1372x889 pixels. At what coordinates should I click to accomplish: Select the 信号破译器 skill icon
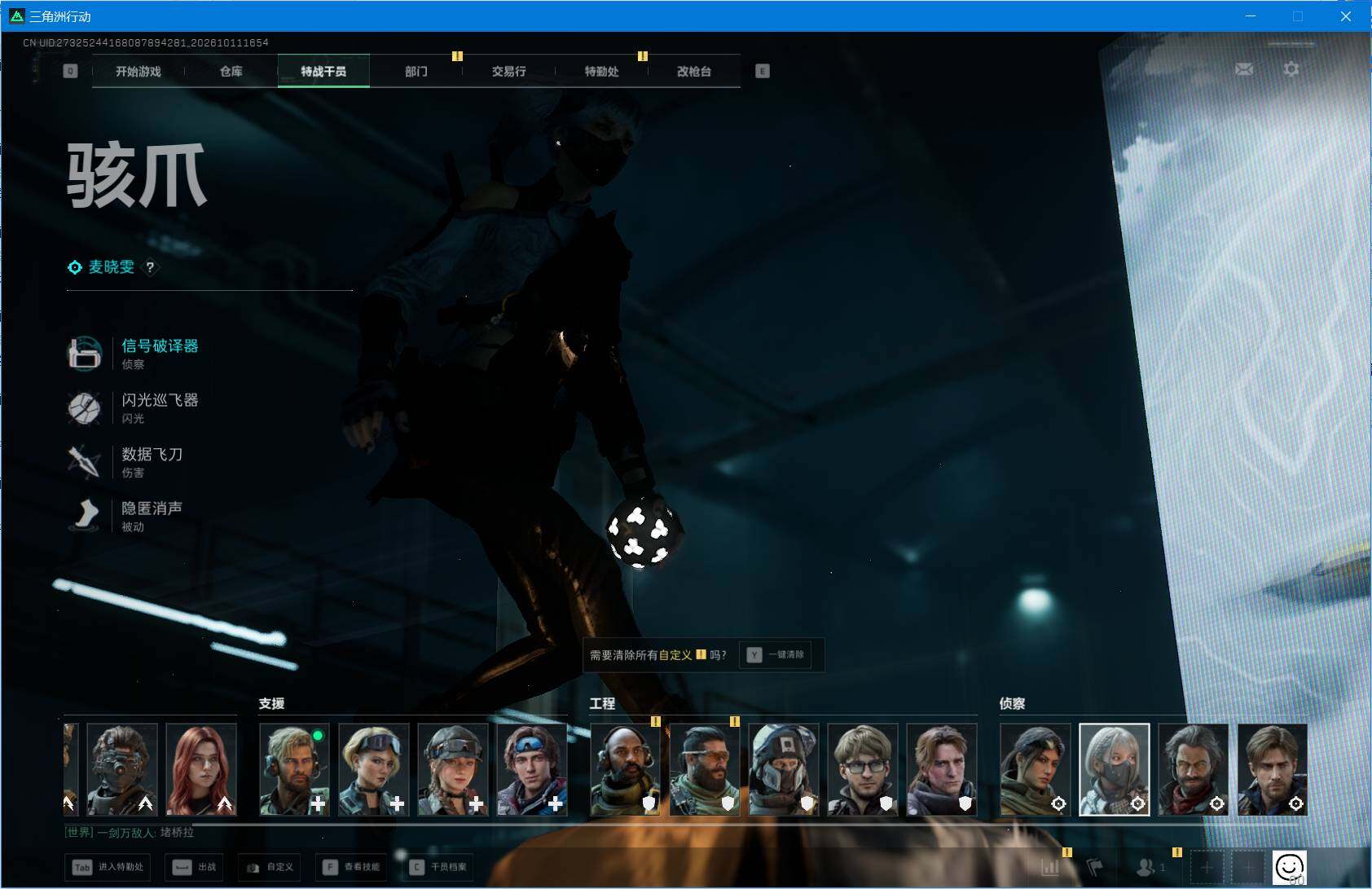pos(84,353)
